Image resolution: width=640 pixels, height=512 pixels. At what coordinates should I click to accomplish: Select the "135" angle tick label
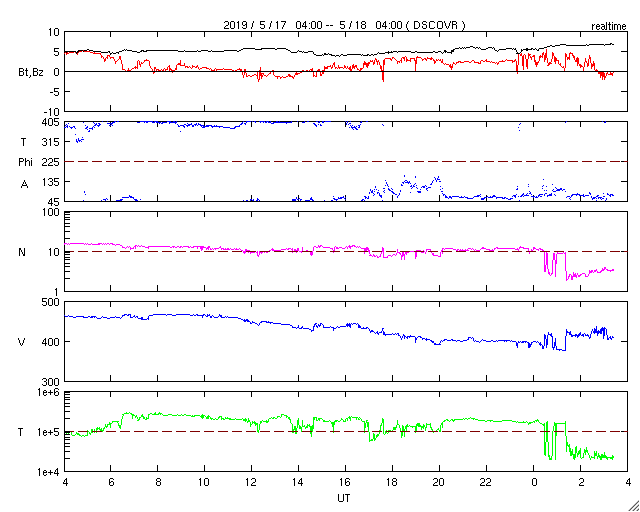coord(52,182)
